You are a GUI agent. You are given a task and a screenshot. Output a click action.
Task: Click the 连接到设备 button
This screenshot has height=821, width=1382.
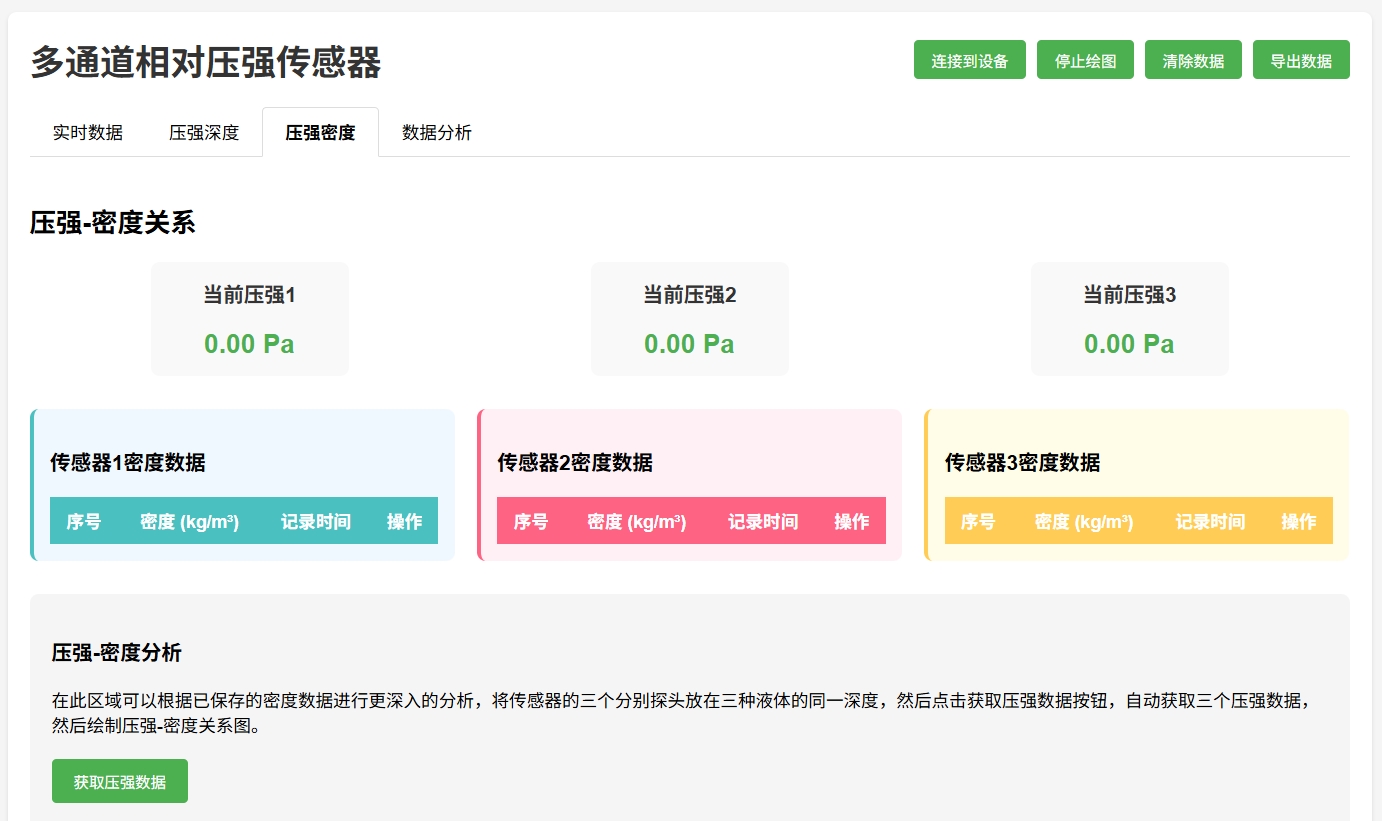(969, 60)
